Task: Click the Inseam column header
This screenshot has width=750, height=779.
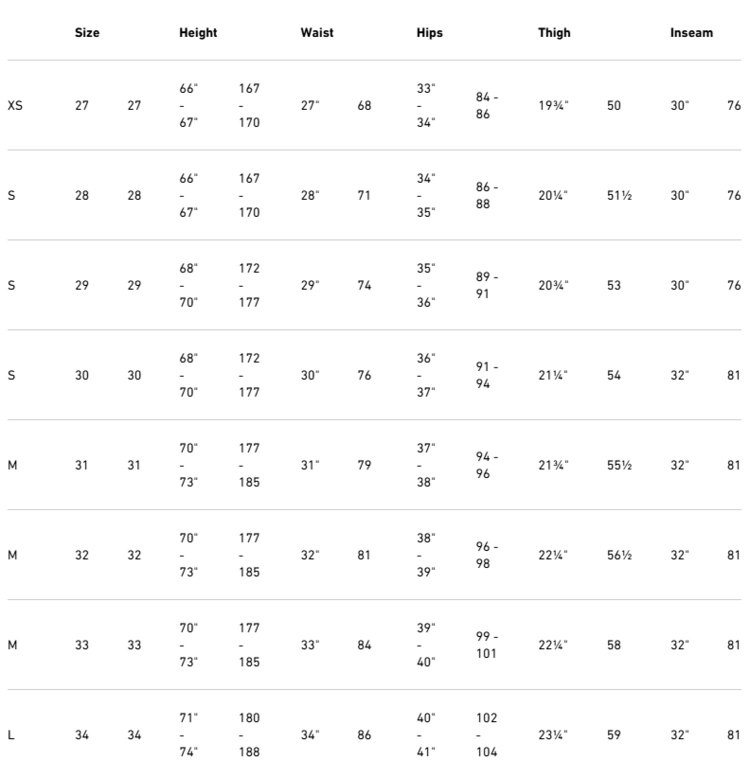Action: pos(691,33)
